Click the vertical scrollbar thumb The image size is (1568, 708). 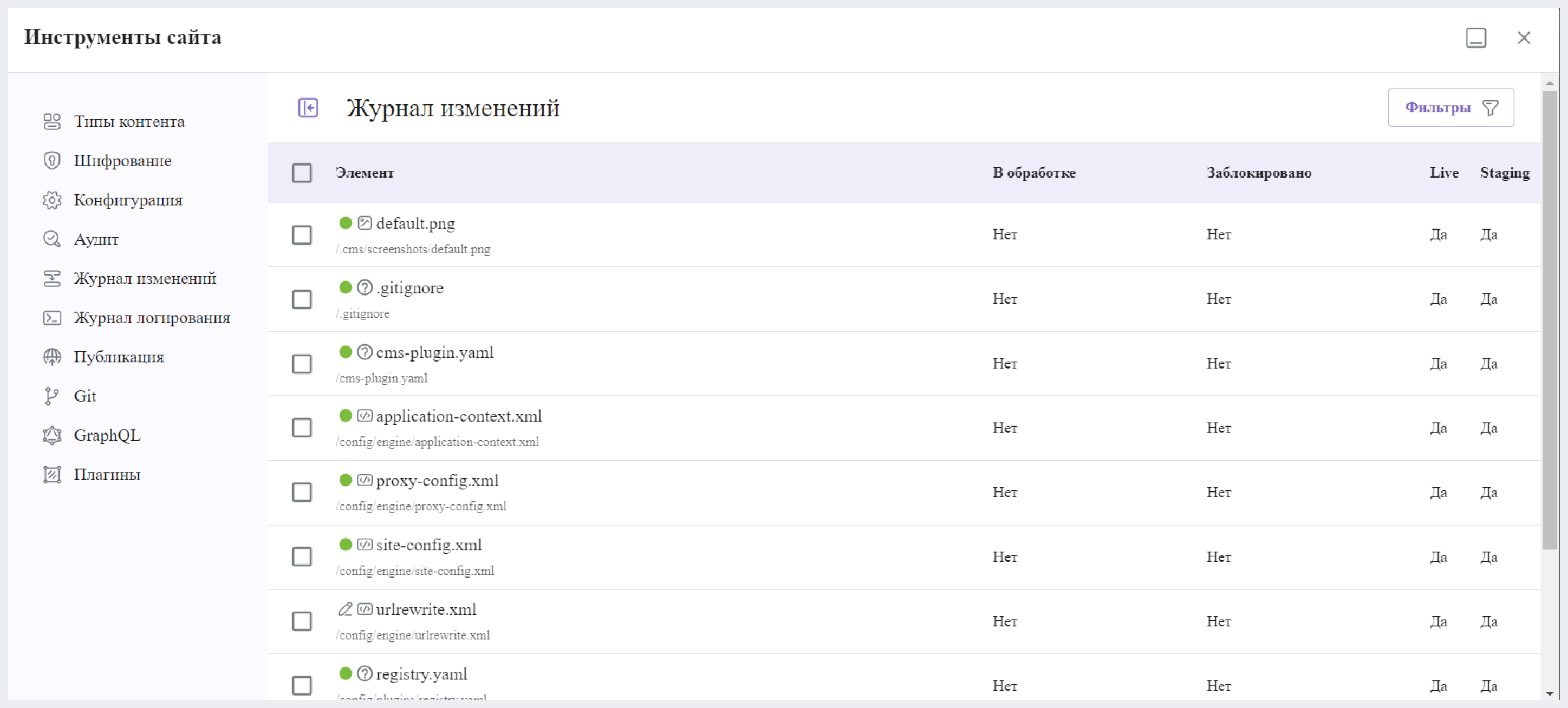coord(1549,320)
